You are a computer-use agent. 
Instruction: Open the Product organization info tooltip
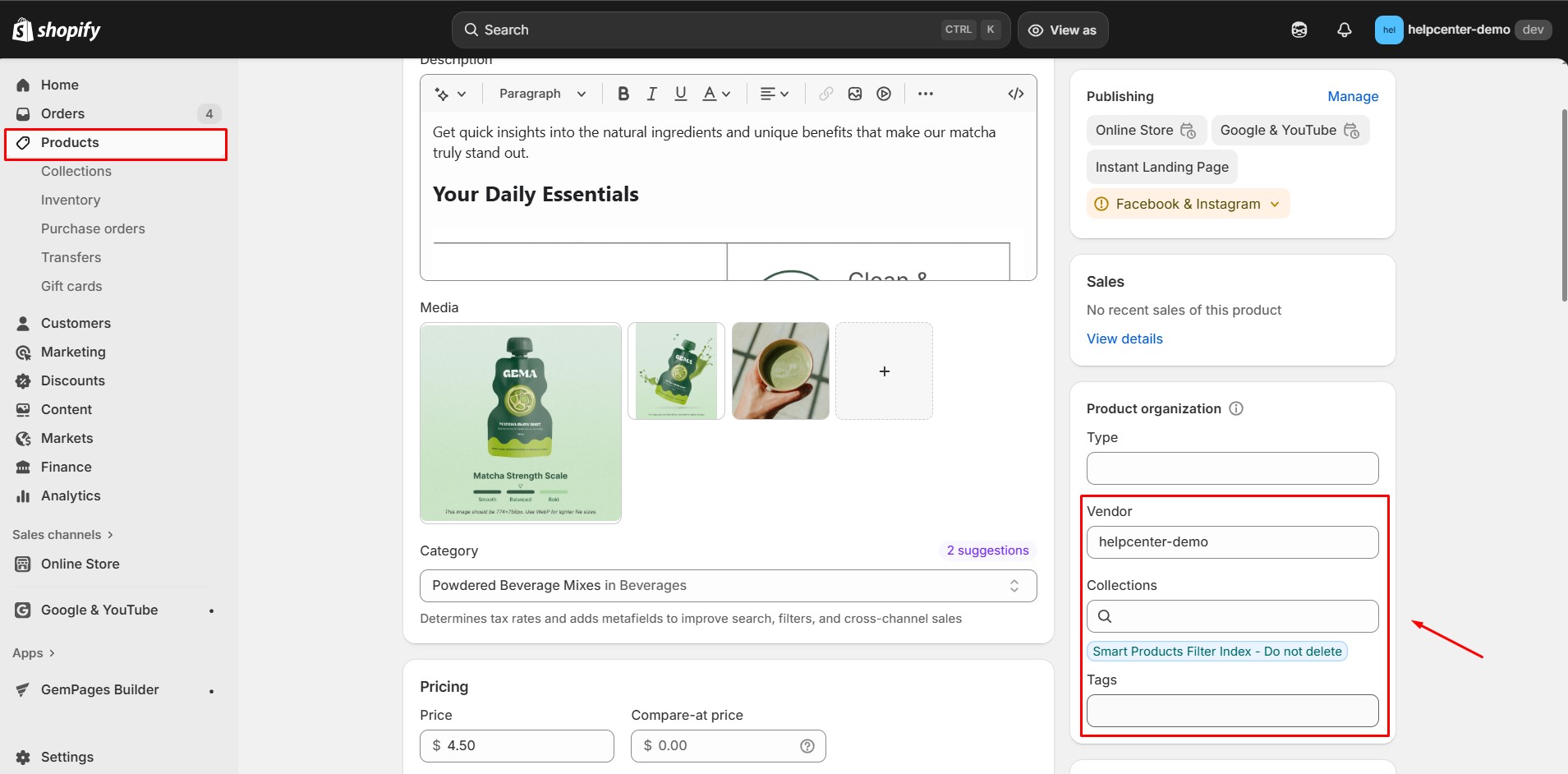1236,408
